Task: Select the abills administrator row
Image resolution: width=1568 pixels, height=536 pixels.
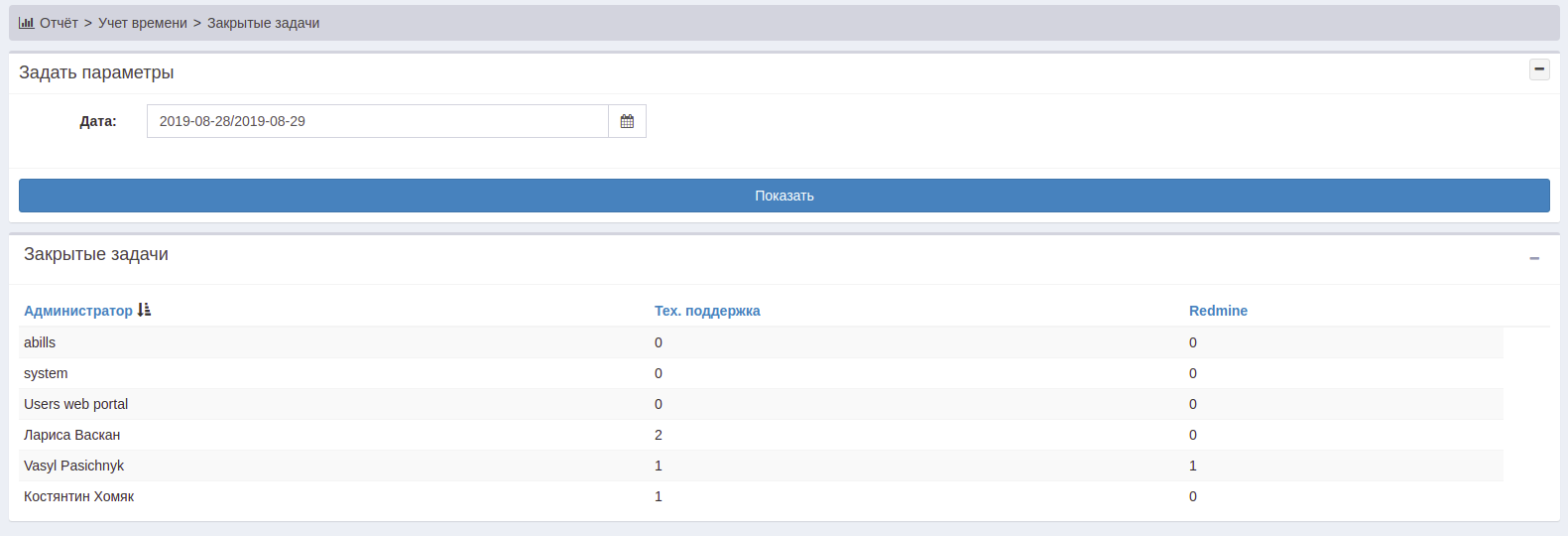Action: pos(40,342)
